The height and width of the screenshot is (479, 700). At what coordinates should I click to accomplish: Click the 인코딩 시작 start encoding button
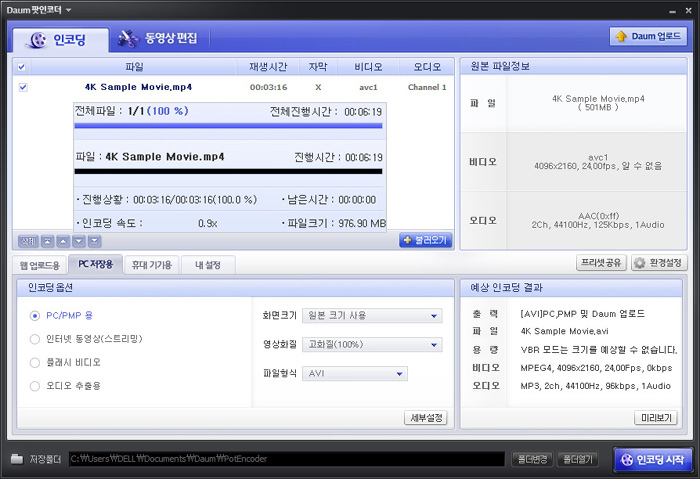(652, 459)
